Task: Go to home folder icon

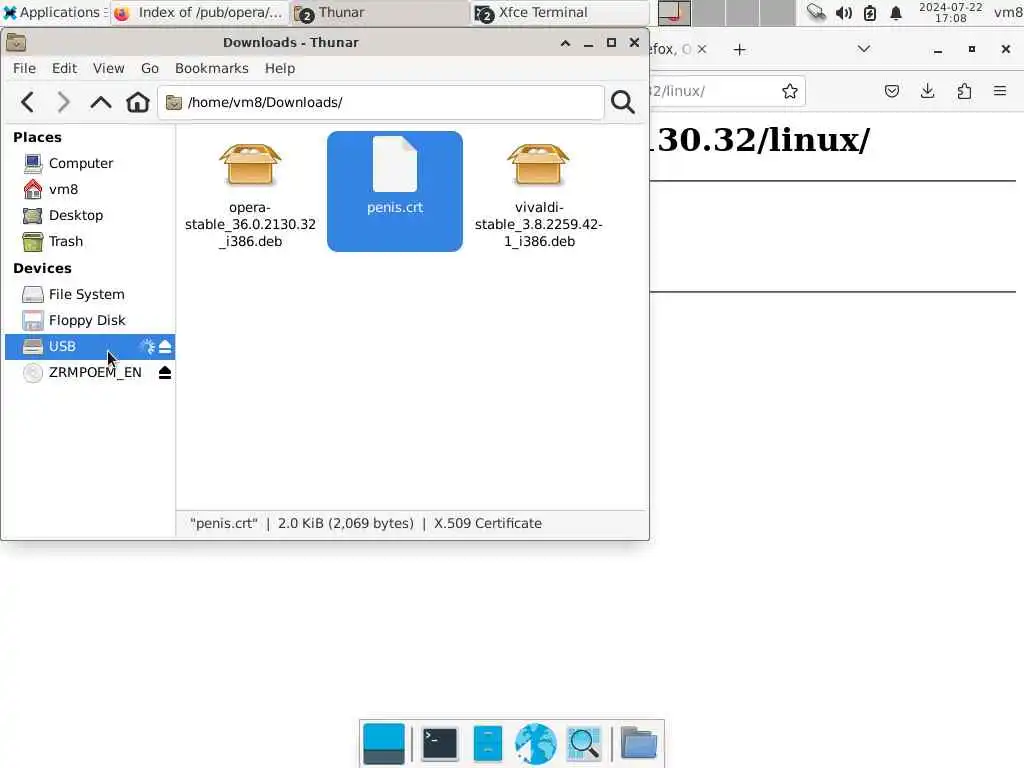Action: tap(138, 103)
